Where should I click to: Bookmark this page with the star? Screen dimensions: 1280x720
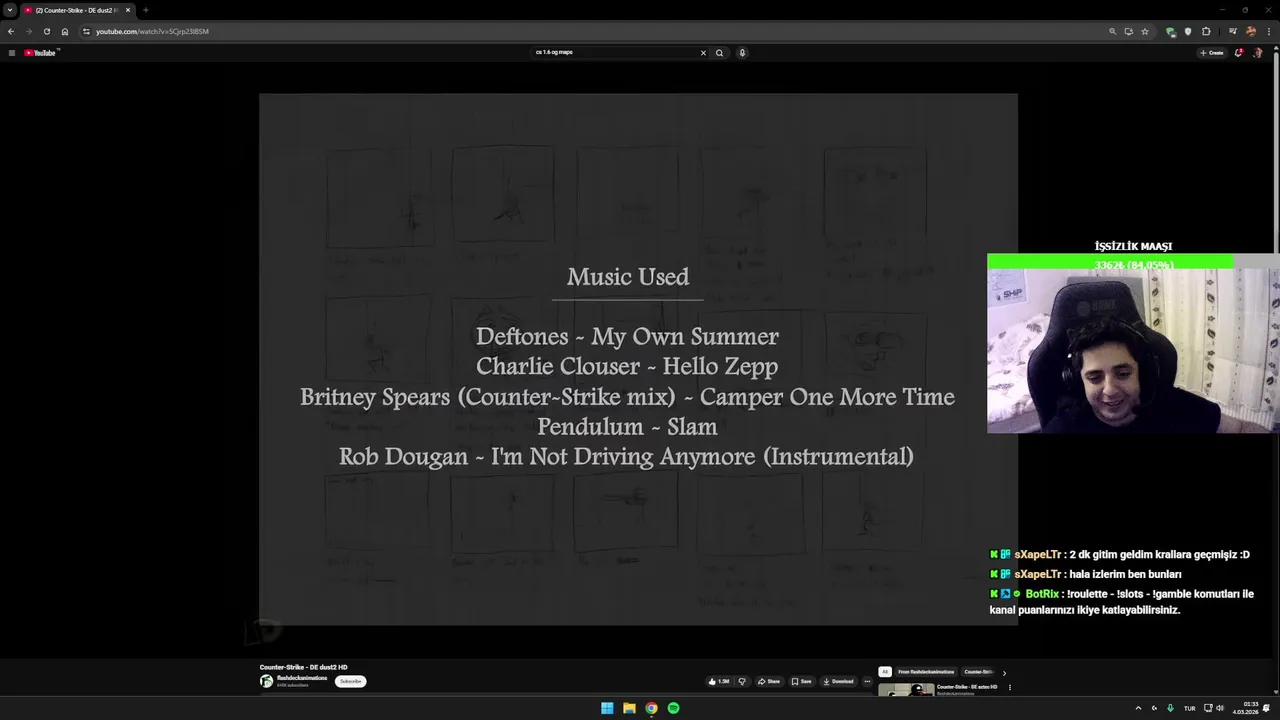tap(1145, 31)
